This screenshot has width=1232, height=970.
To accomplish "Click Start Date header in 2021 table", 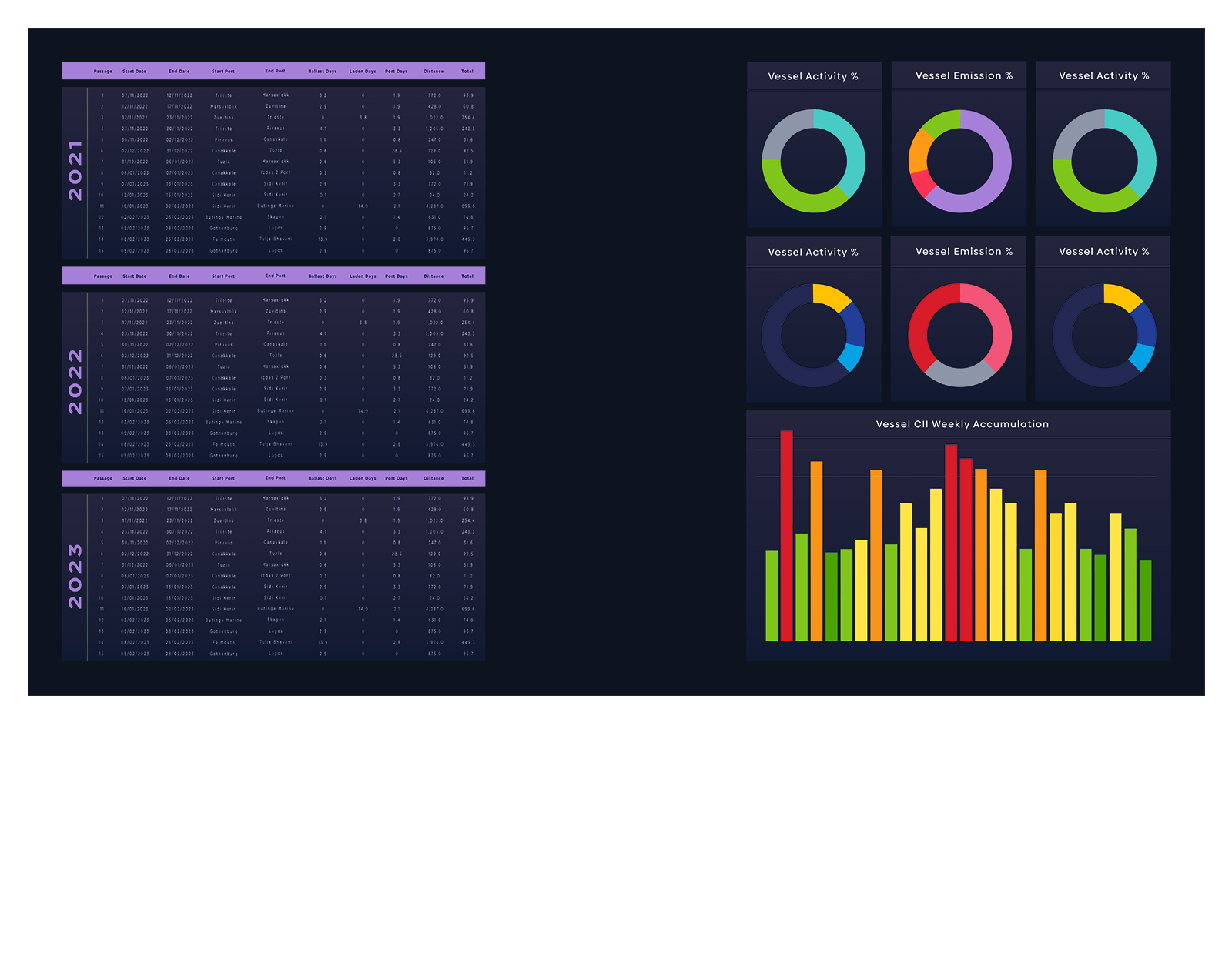I will click(134, 72).
